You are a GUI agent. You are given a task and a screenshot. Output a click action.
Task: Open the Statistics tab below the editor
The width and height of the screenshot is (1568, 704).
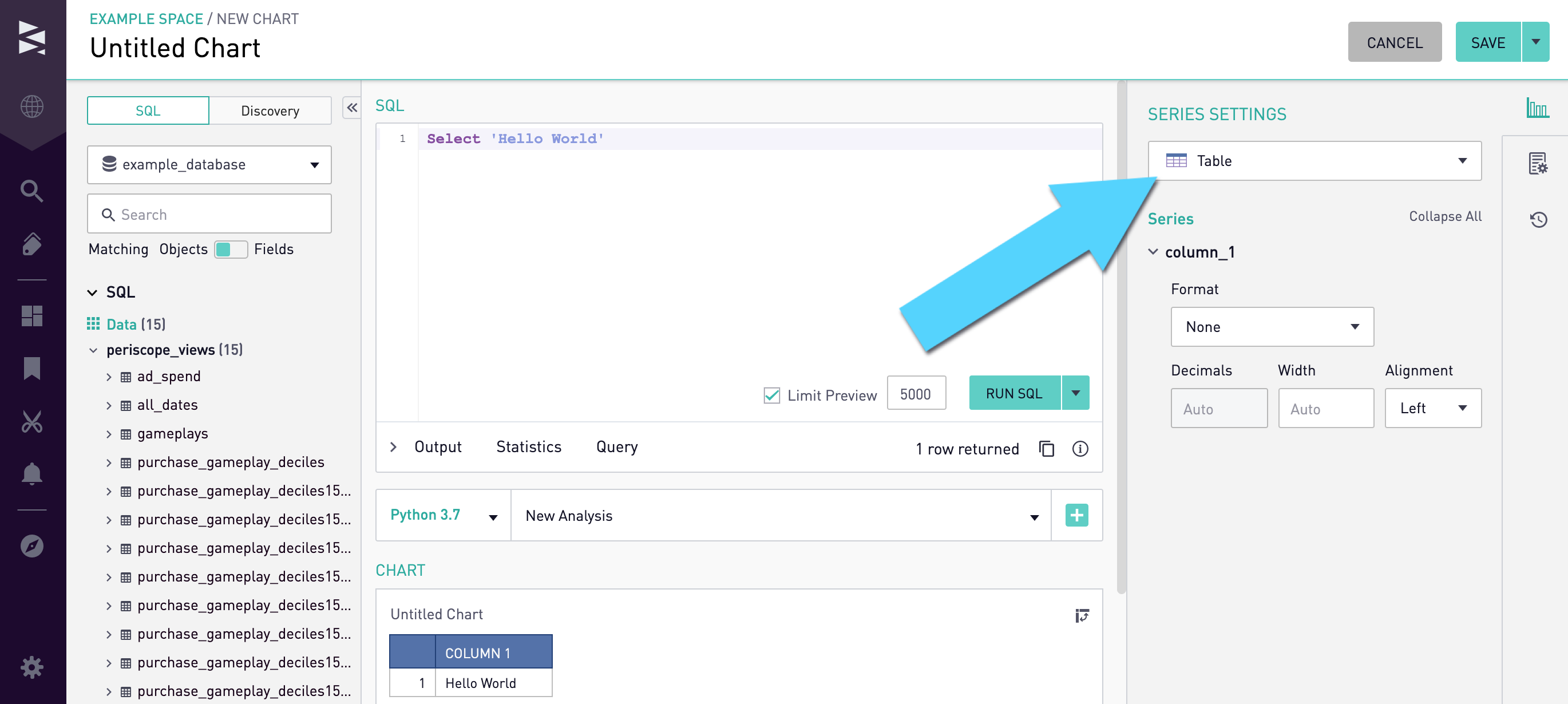(528, 446)
